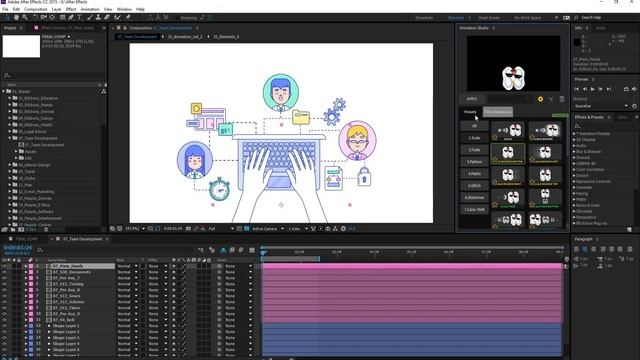Viewport: 640px width, 360px height.
Task: Select the Puppet Pin tool
Action: click(128, 18)
